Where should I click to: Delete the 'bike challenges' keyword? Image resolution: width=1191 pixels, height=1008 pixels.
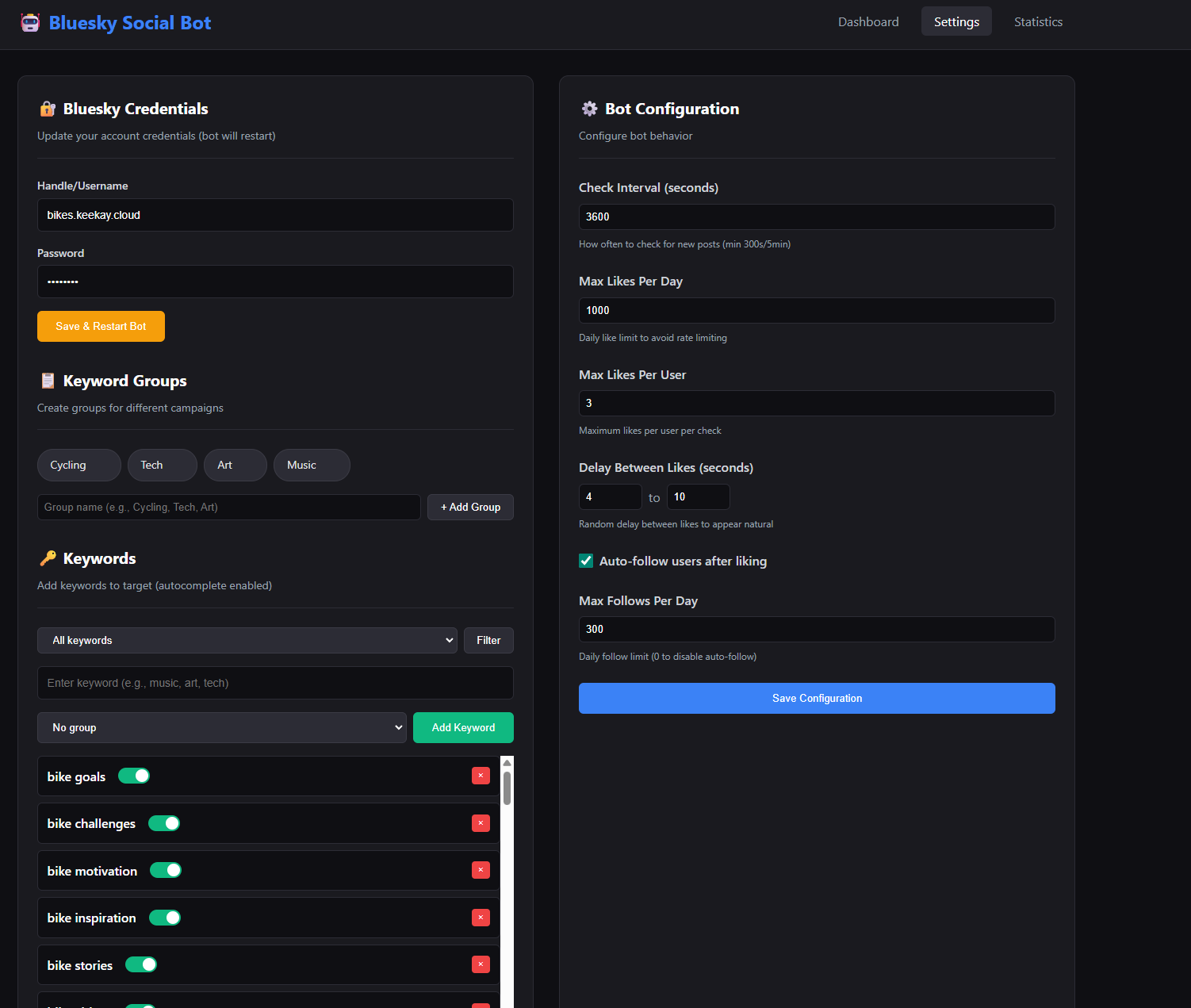coord(481,823)
